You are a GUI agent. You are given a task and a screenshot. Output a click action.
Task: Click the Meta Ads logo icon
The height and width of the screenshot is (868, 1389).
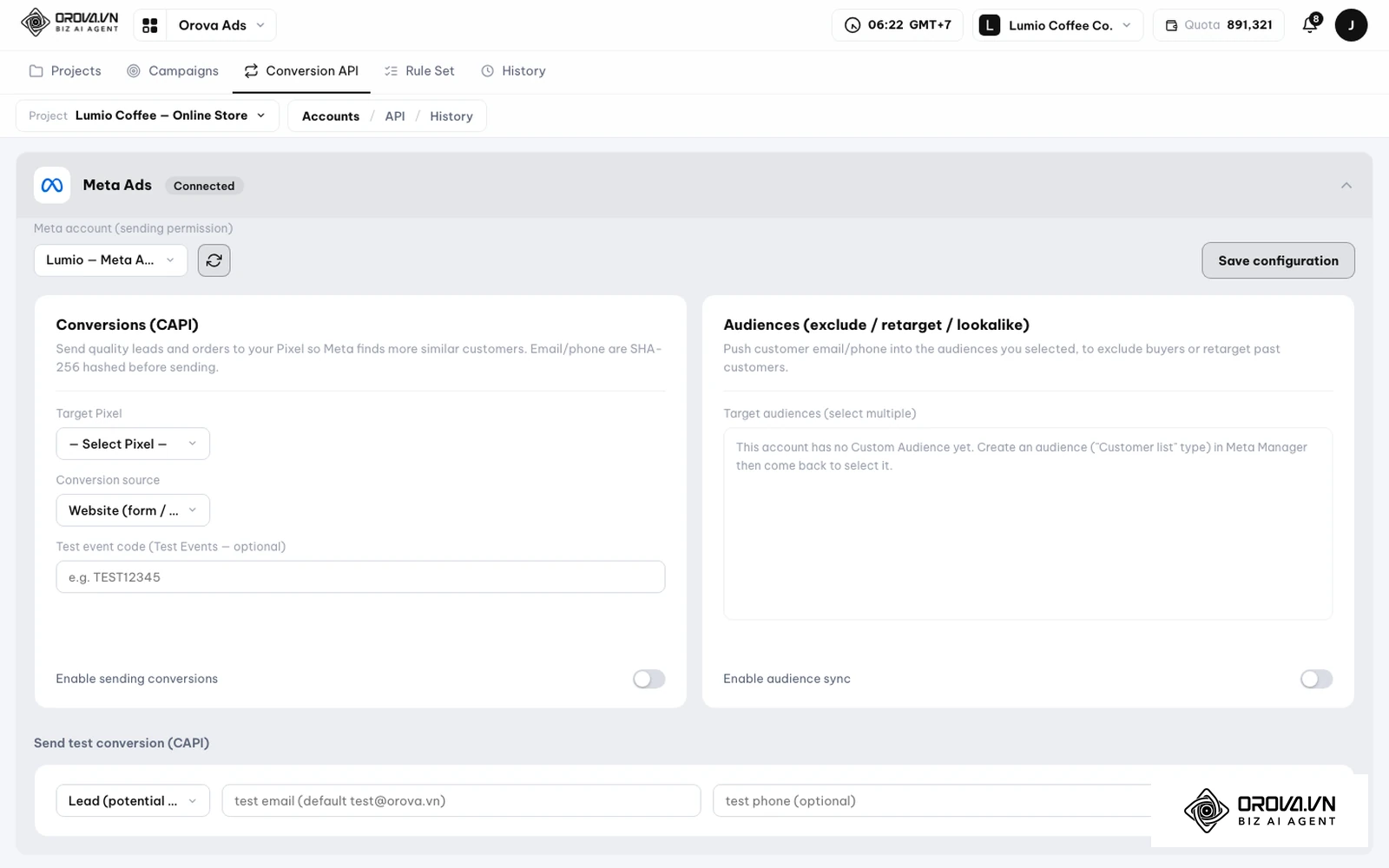coord(52,185)
